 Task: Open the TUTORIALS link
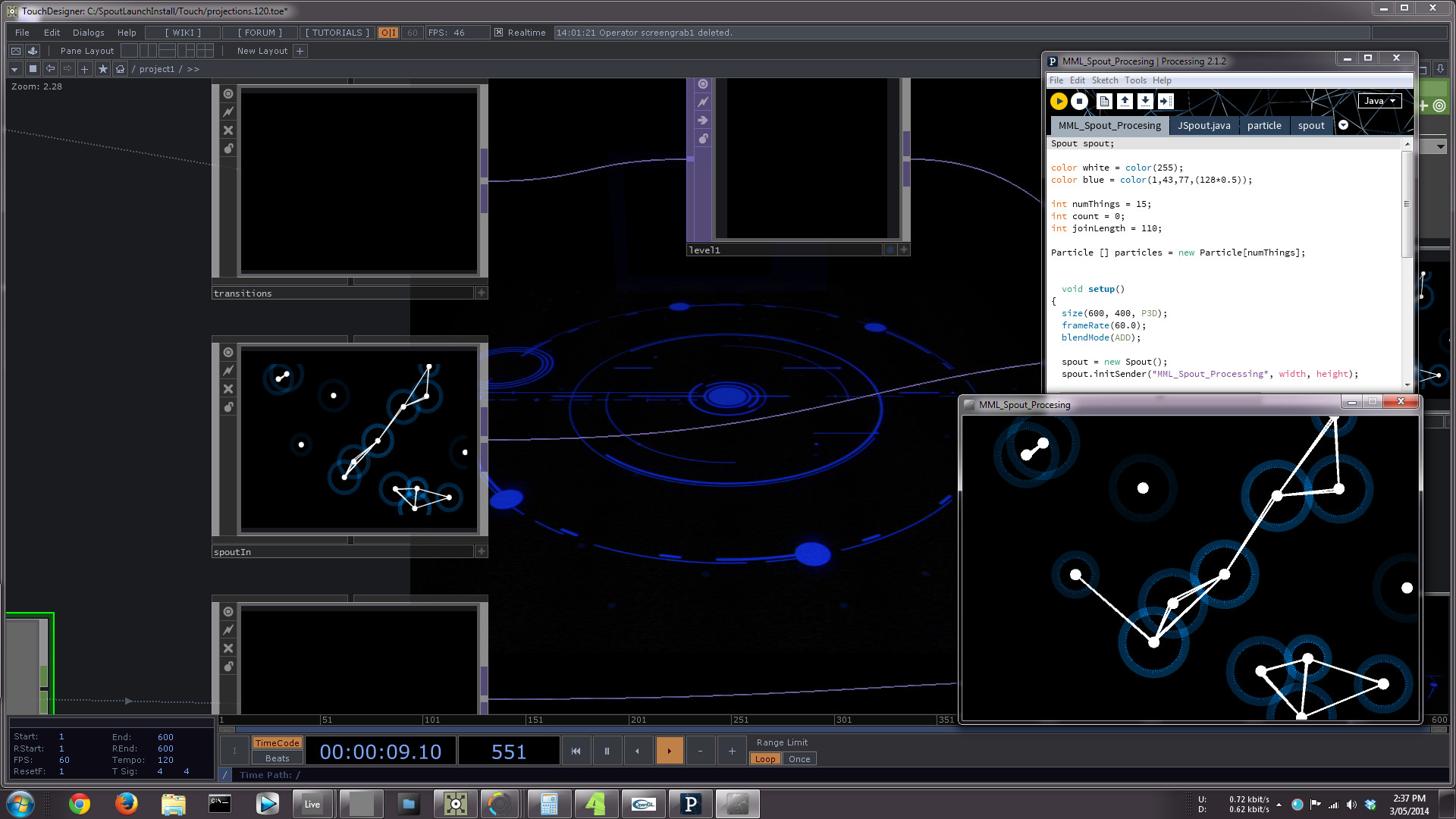tap(337, 33)
